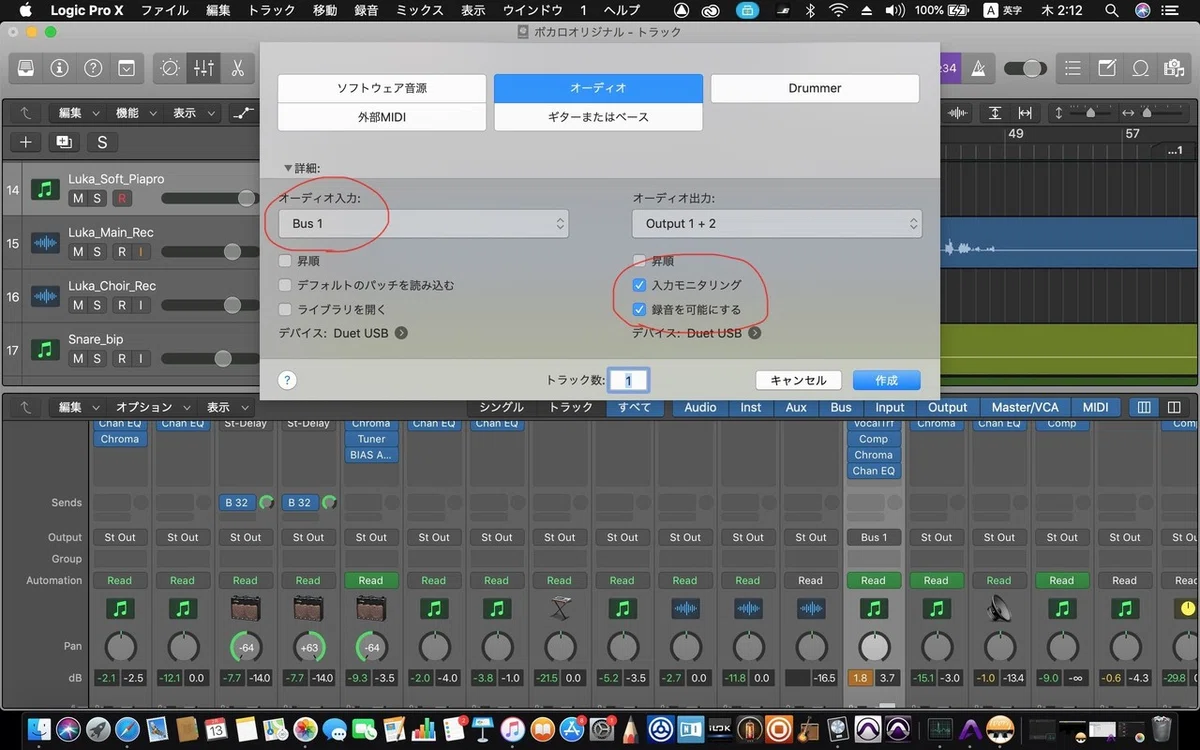Viewport: 1200px width, 750px height.
Task: Uncheck 入力モニタリング checkbox
Action: tap(640, 285)
